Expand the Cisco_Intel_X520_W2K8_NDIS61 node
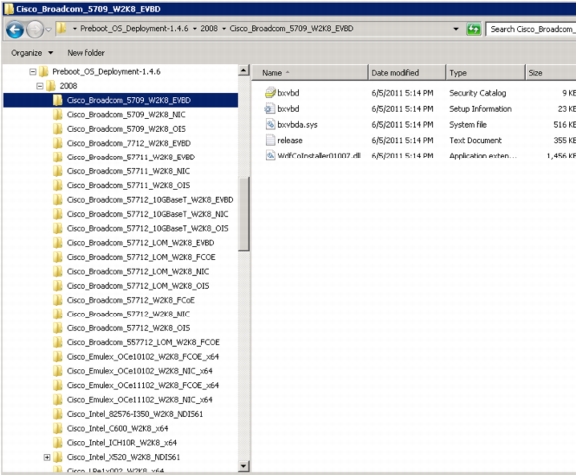Image resolution: width=578 pixels, height=476 pixels. 47,458
